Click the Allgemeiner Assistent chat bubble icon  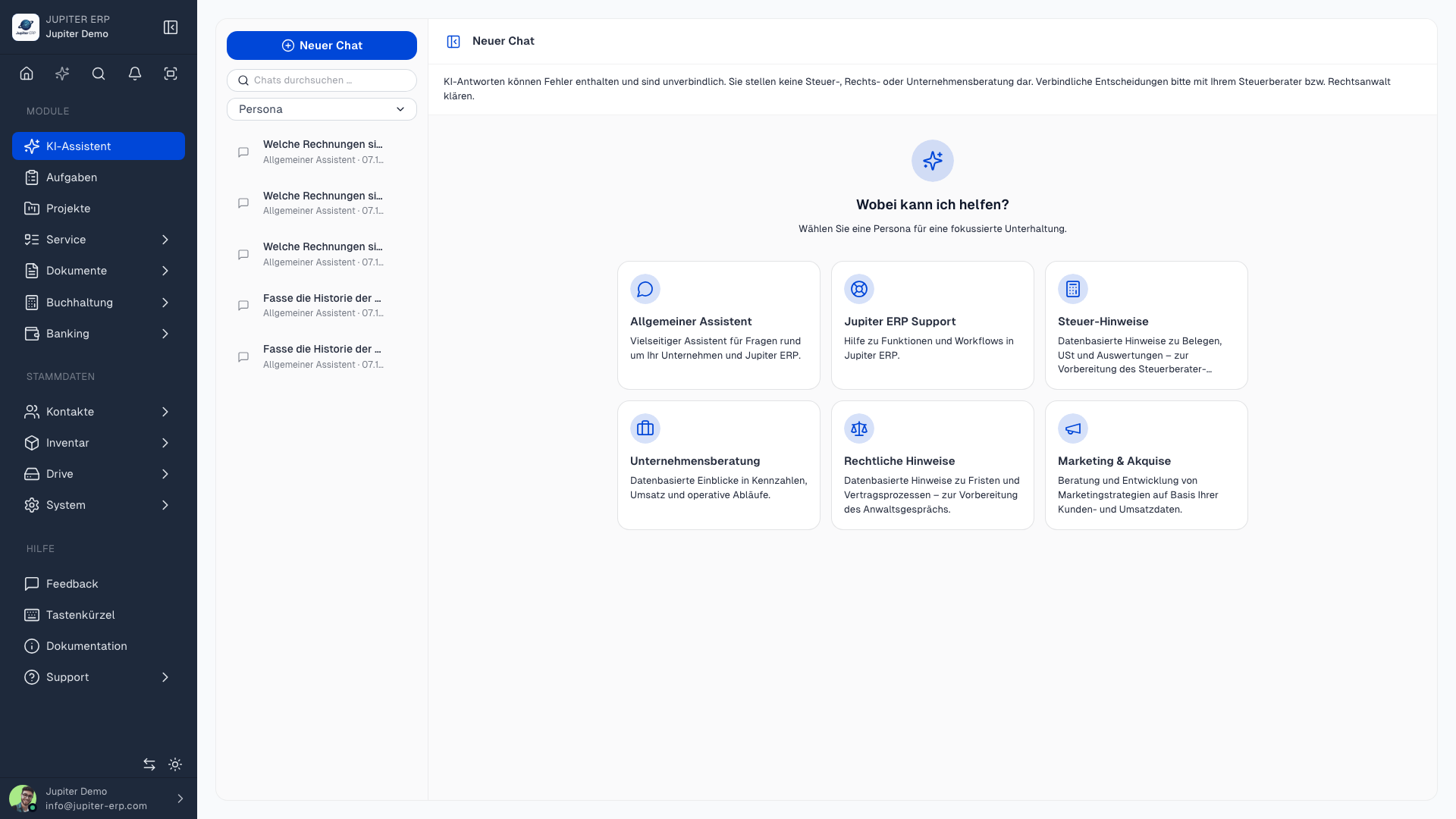(x=645, y=289)
